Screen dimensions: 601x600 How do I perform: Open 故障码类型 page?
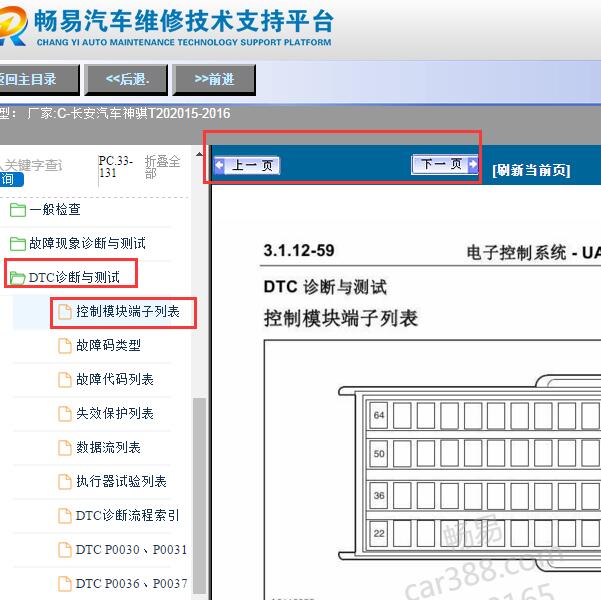pyautogui.click(x=108, y=345)
